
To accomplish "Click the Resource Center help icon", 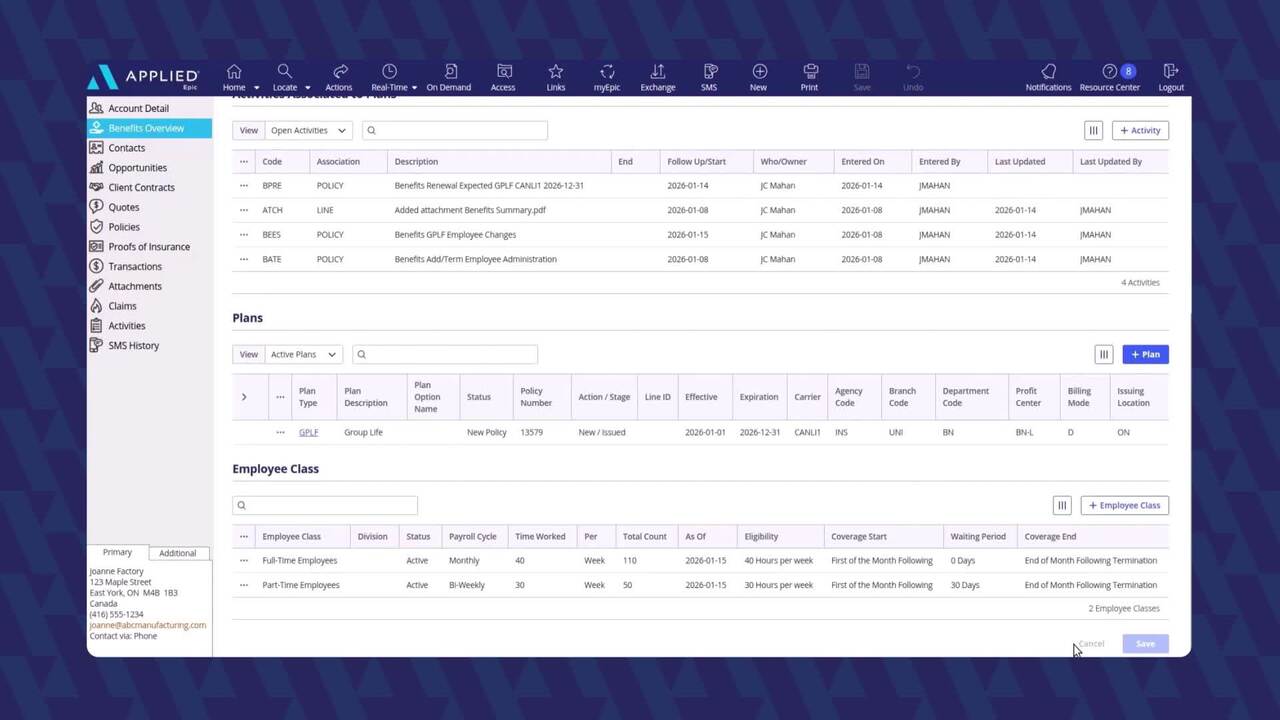I will pos(1110,72).
